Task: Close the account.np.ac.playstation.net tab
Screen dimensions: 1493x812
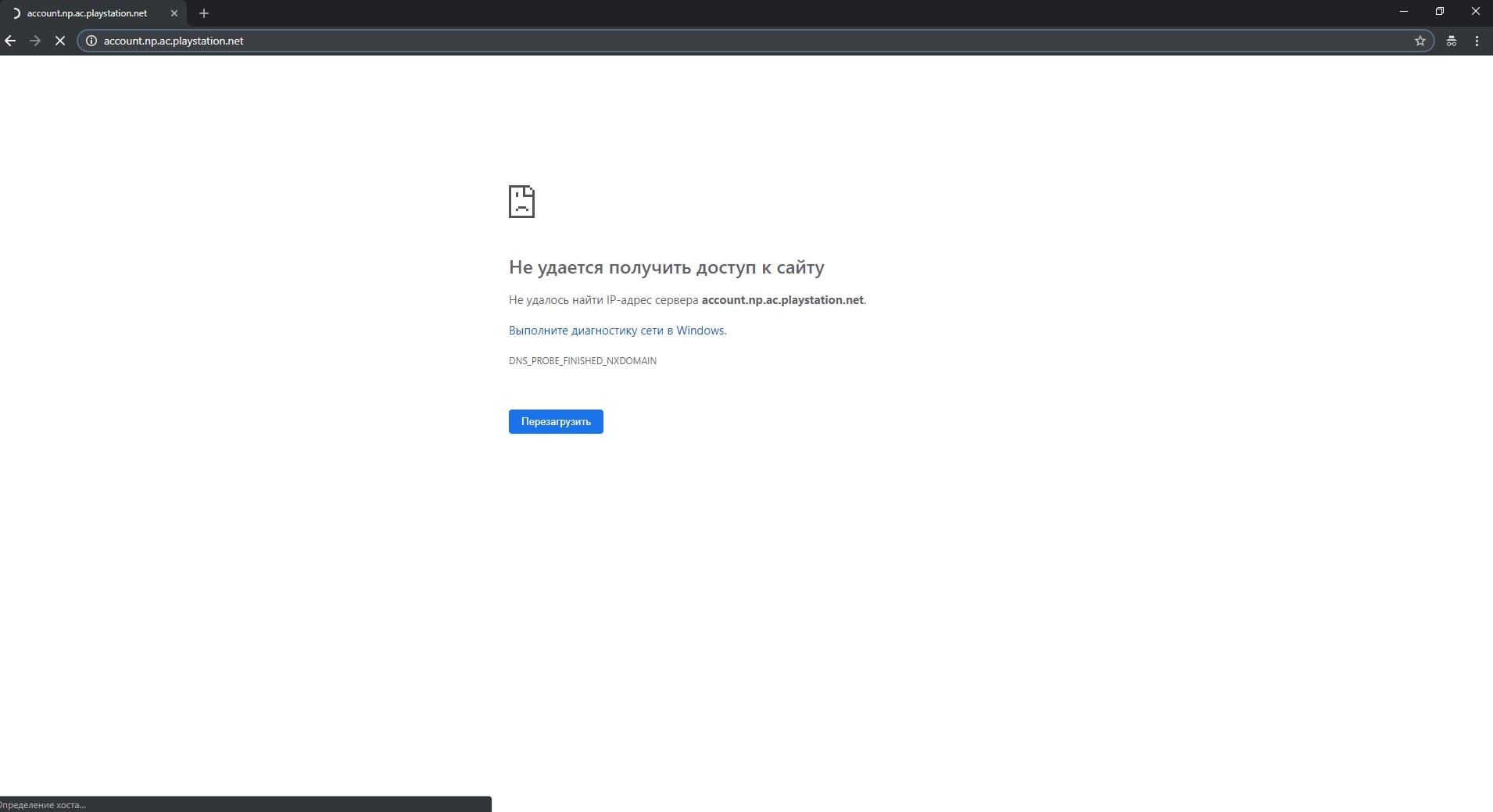Action: tap(174, 13)
